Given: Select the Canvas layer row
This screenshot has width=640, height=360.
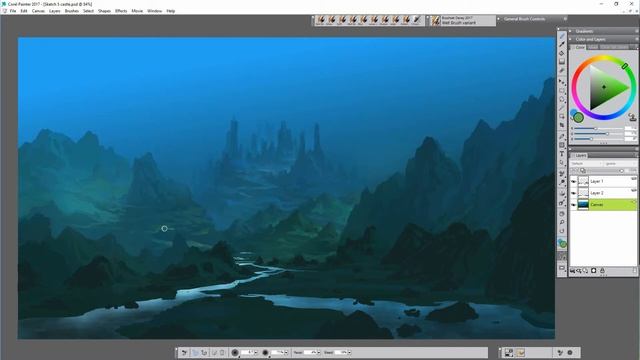Looking at the screenshot, I should click(603, 204).
